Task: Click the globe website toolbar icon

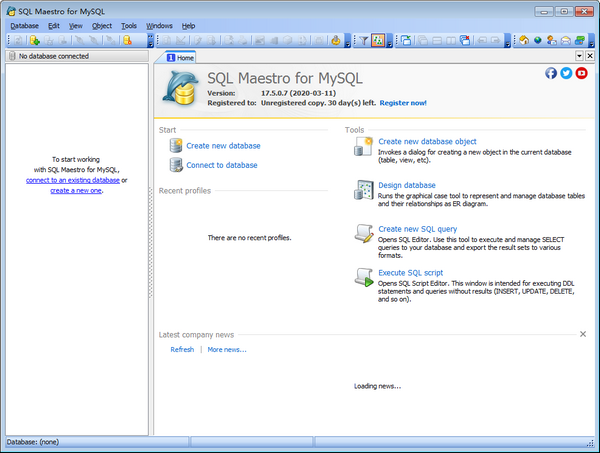Action: 537,40
